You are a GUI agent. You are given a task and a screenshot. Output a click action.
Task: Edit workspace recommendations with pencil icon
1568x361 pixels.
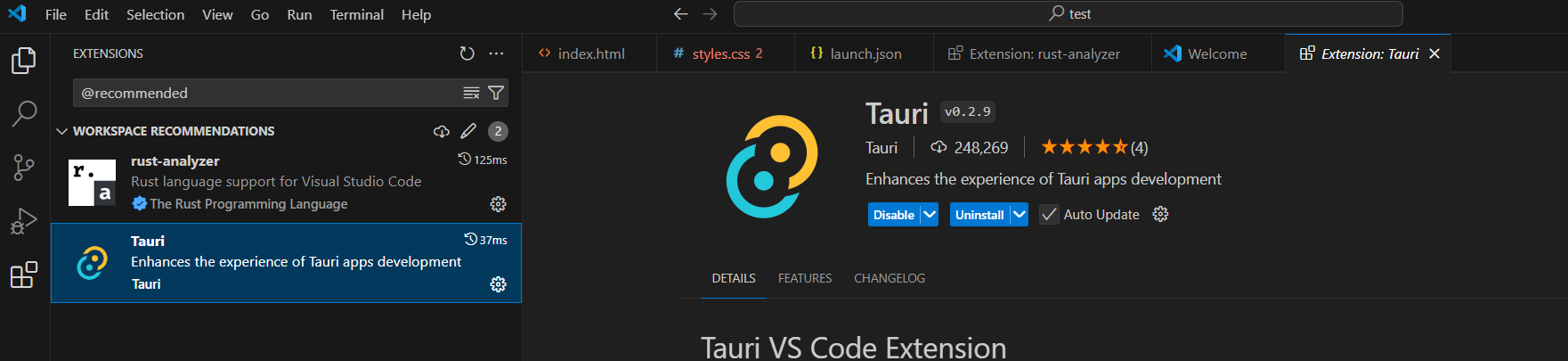[x=468, y=131]
